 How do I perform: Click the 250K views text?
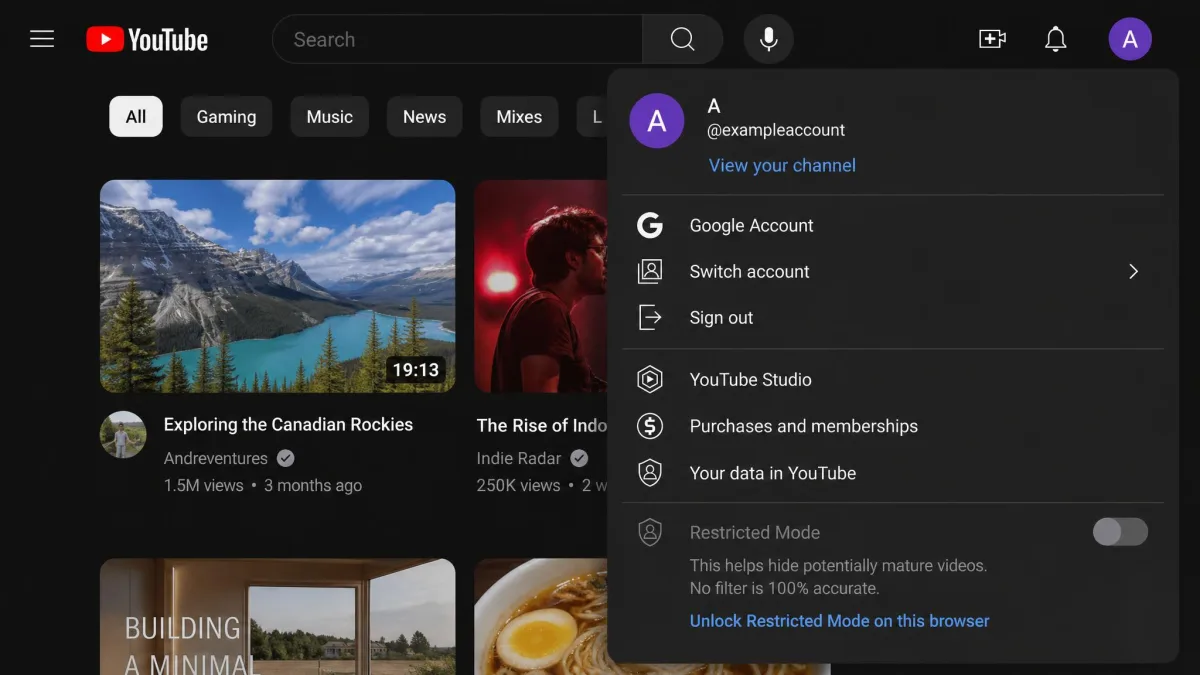click(519, 485)
